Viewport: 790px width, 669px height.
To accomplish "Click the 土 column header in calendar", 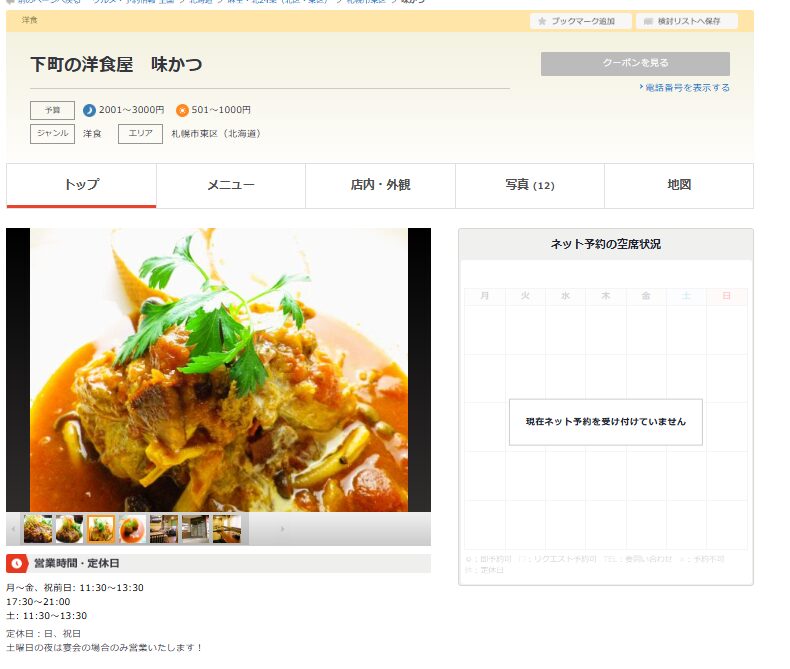I will click(686, 296).
